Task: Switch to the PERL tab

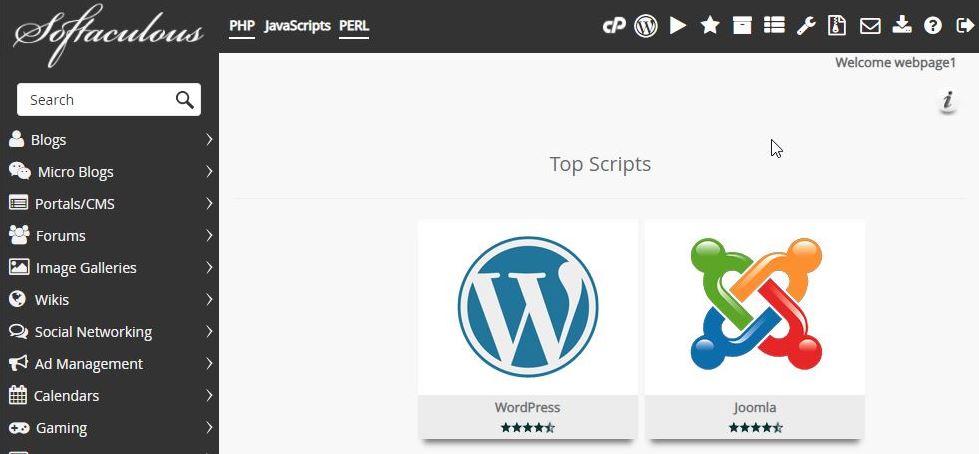Action: click(x=354, y=26)
